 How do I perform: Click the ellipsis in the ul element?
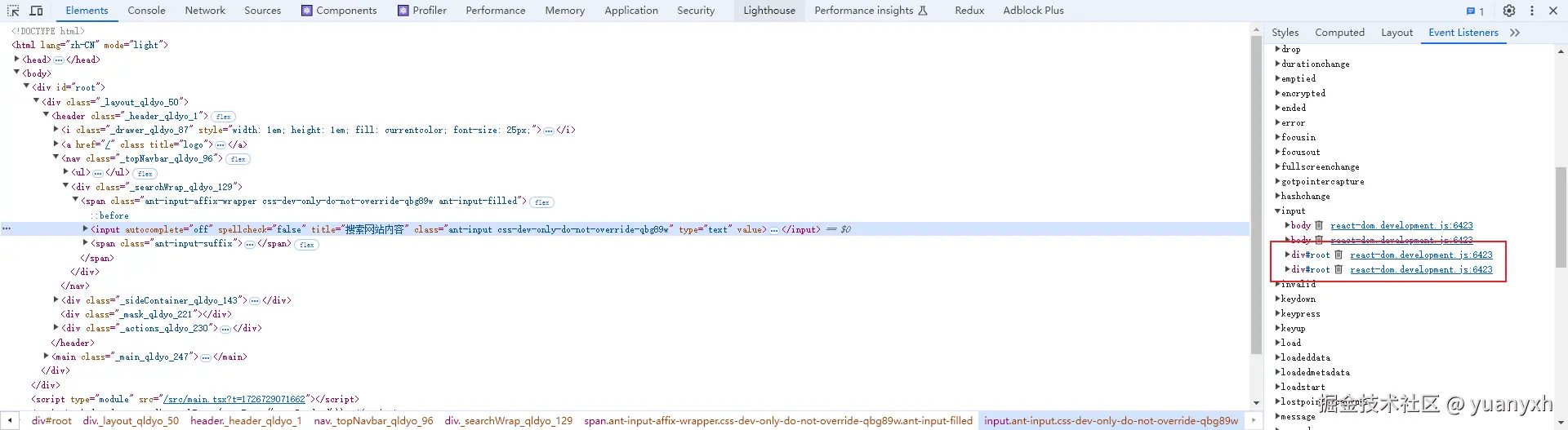[98, 173]
